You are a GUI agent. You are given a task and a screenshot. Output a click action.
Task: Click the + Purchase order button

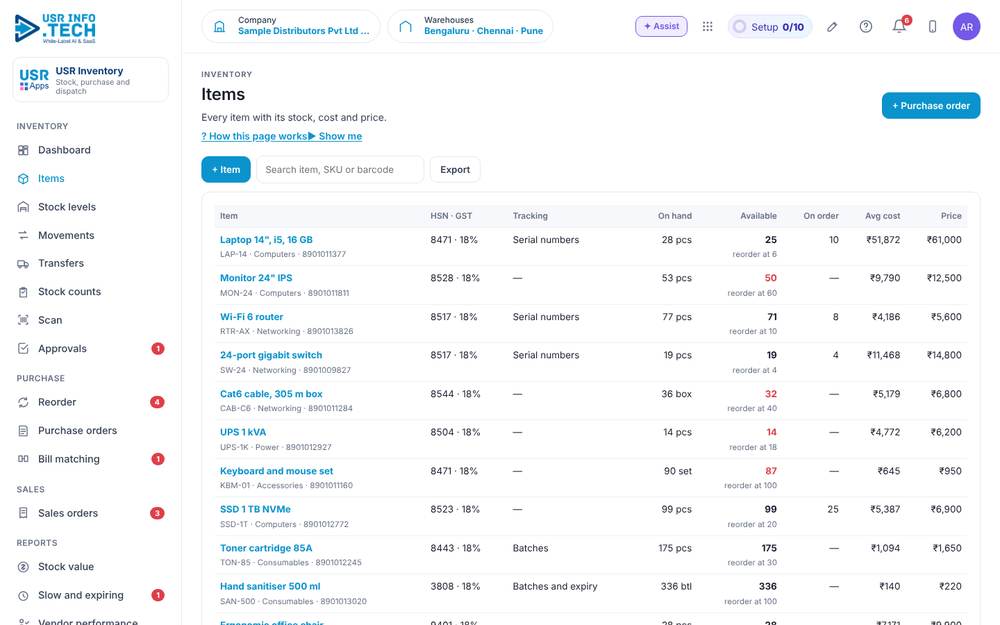(x=930, y=106)
